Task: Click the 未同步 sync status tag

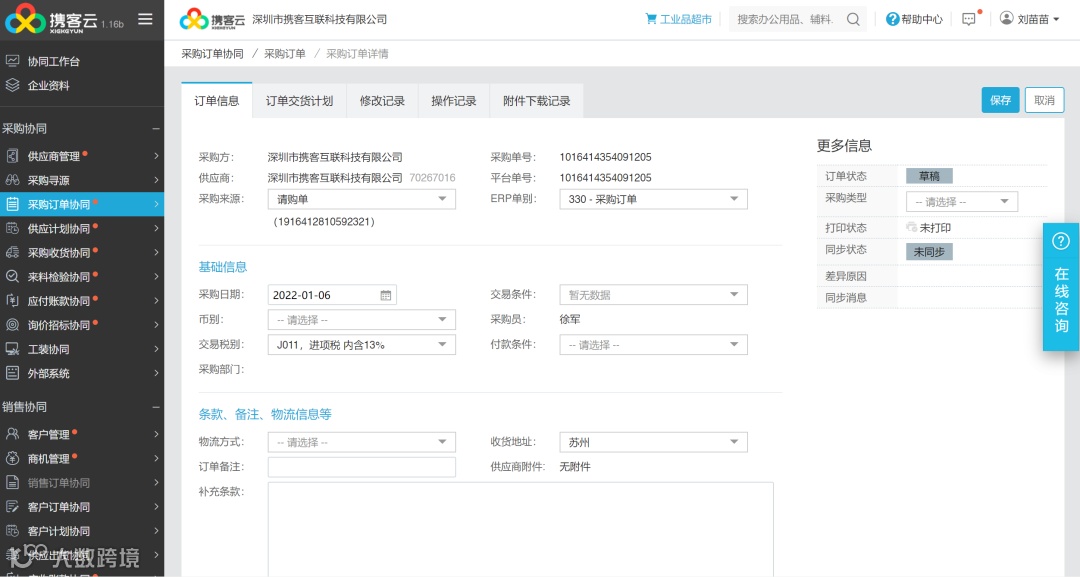Action: [929, 252]
